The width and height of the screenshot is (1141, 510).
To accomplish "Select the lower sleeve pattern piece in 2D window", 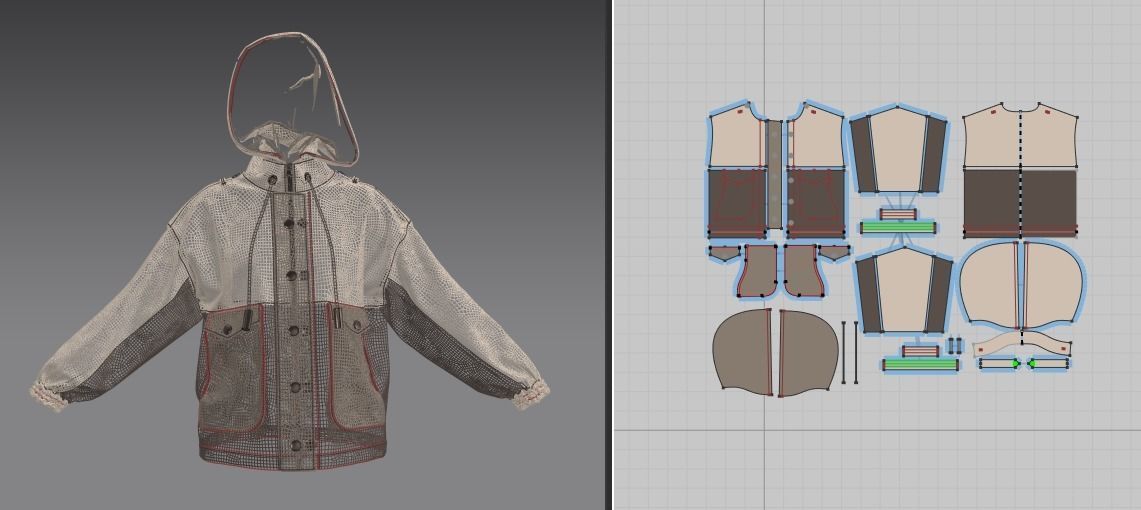I will [903, 290].
